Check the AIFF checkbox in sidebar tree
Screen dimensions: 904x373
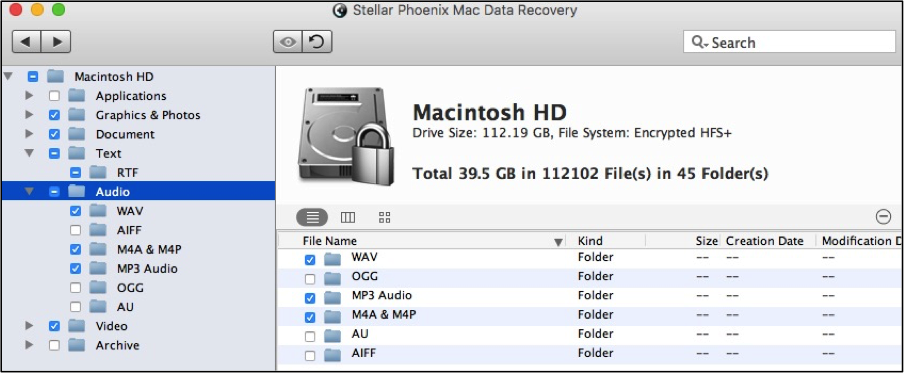pyautogui.click(x=76, y=230)
